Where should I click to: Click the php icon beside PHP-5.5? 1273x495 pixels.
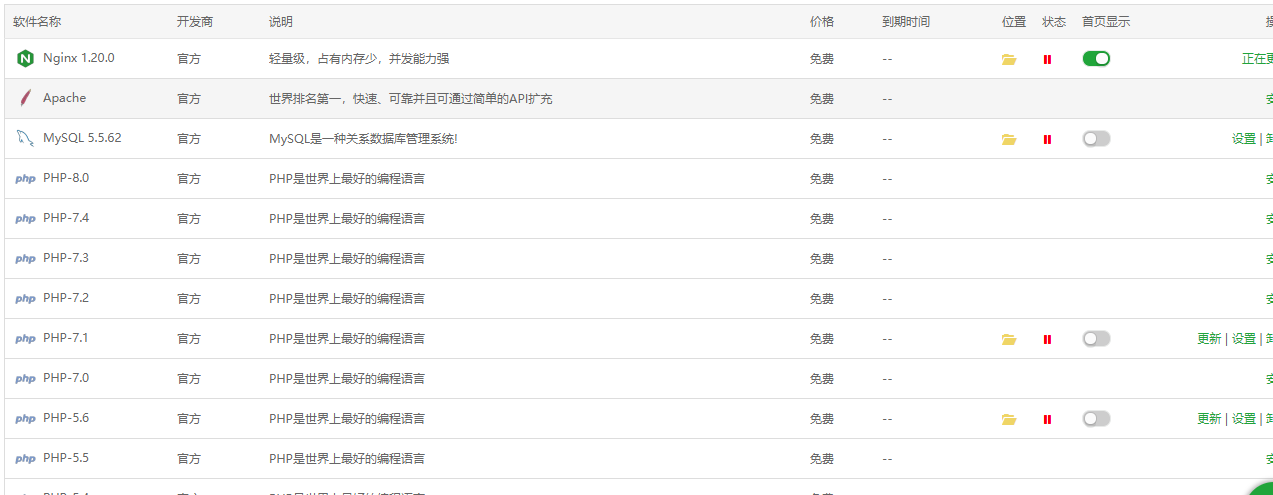click(x=25, y=459)
